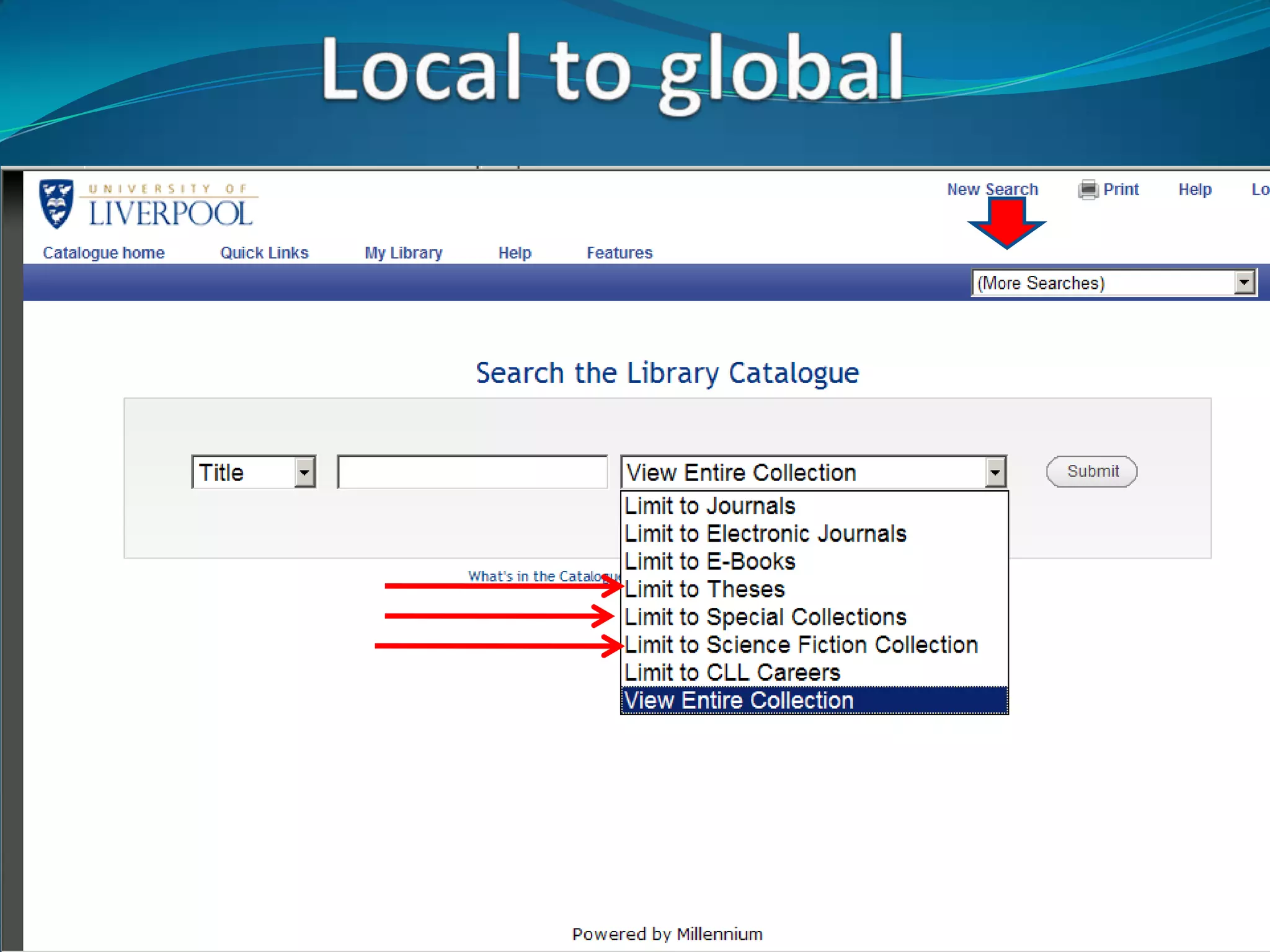Choose Limit to E-Books
Screen dimensions: 1270x952
pos(814,562)
